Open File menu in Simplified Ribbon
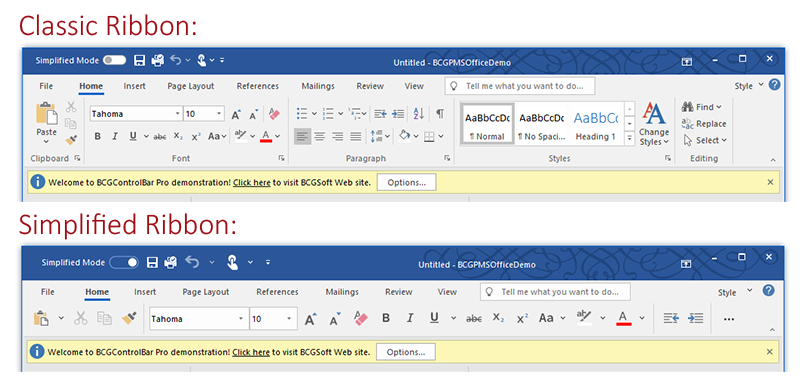The width and height of the screenshot is (808, 388). (x=47, y=292)
